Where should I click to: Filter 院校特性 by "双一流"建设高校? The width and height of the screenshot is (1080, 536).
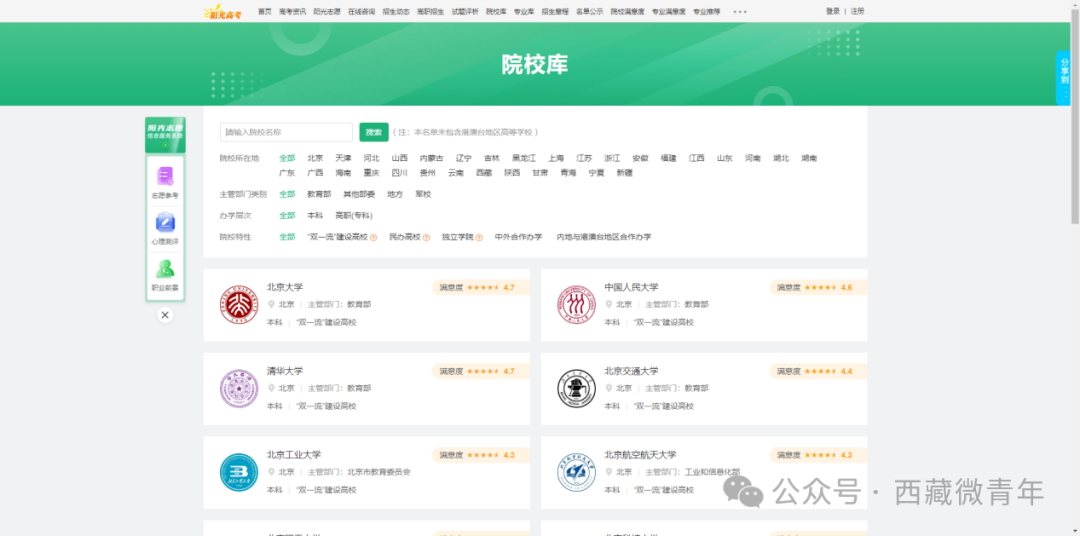click(x=338, y=237)
